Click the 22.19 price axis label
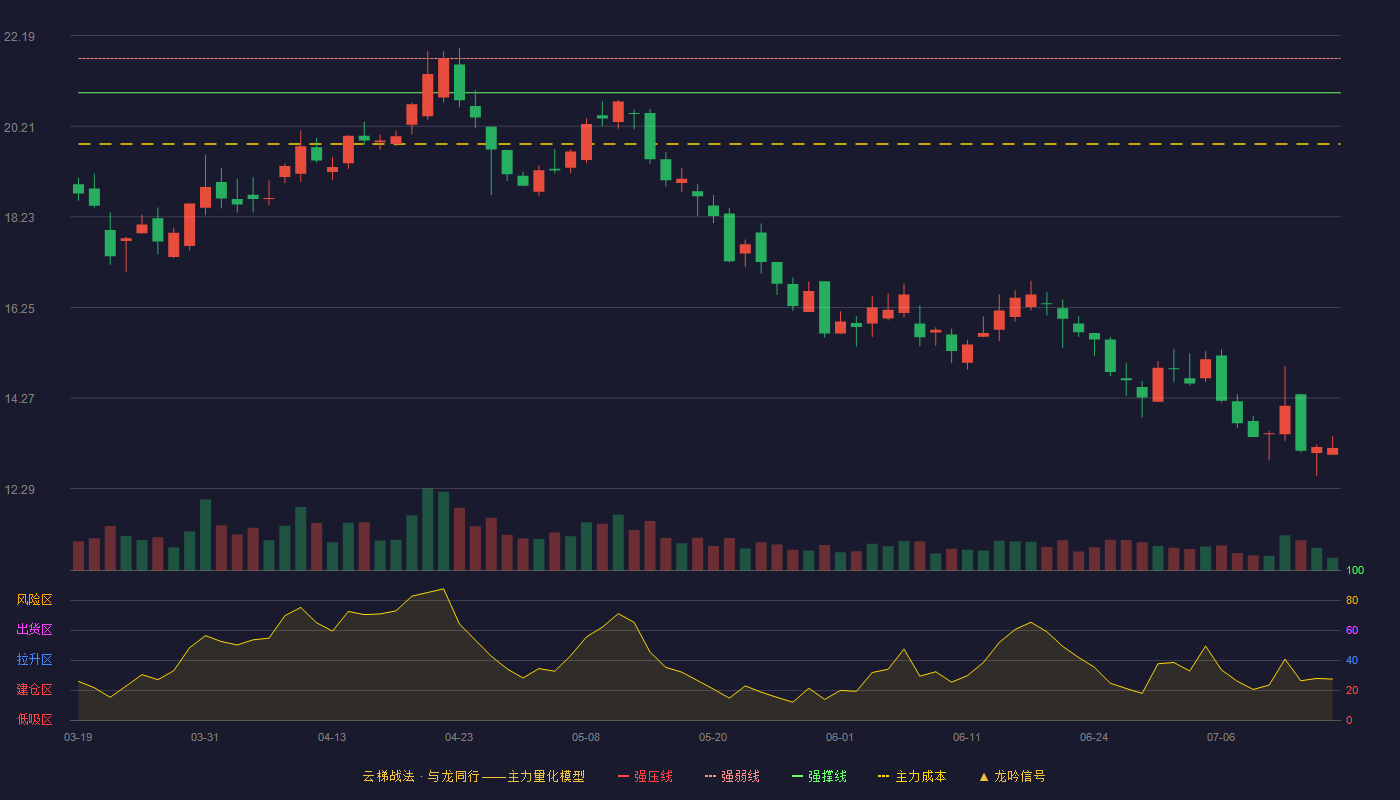1400x800 pixels. tap(19, 37)
